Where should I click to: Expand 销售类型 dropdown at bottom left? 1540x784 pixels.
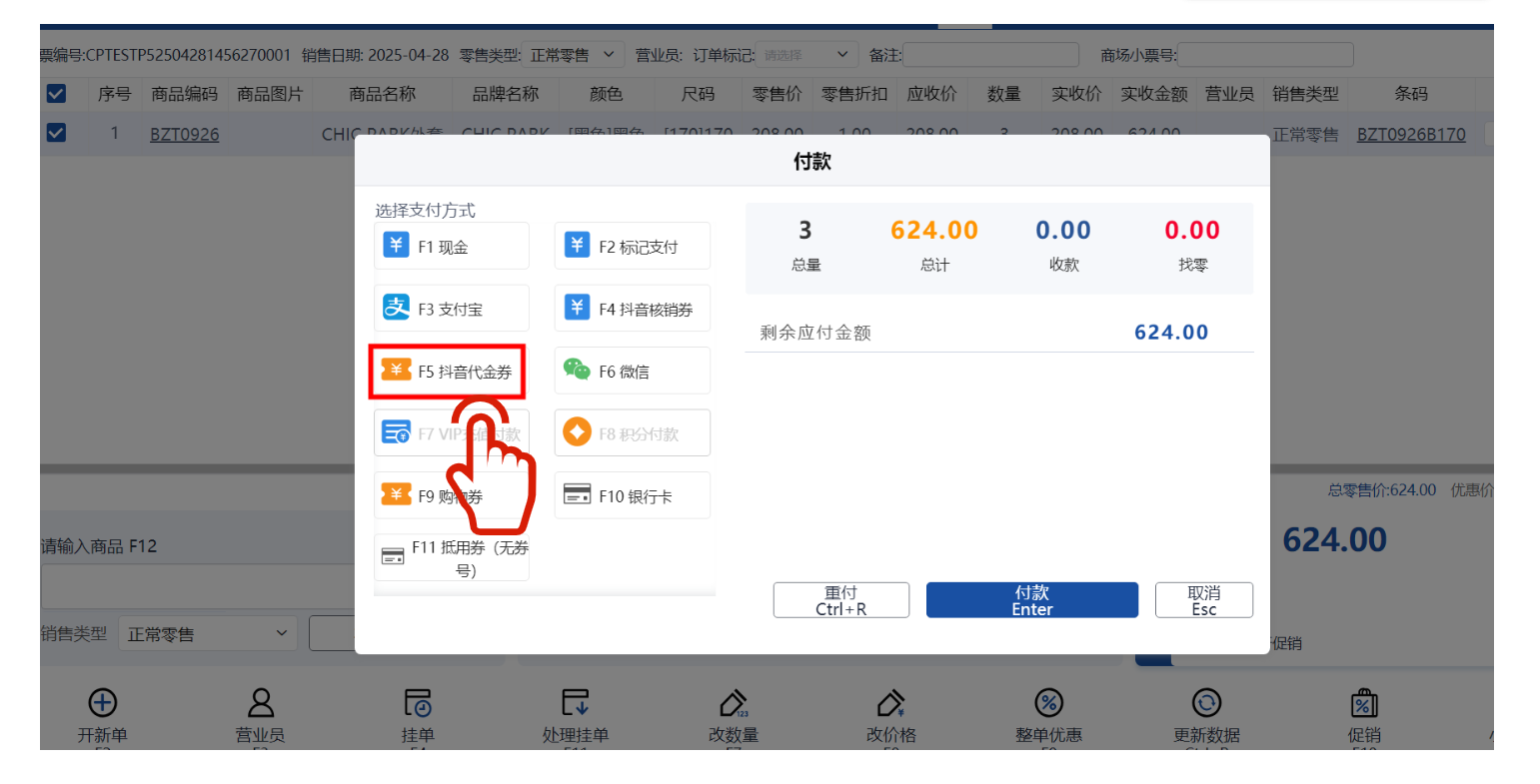pyautogui.click(x=207, y=634)
